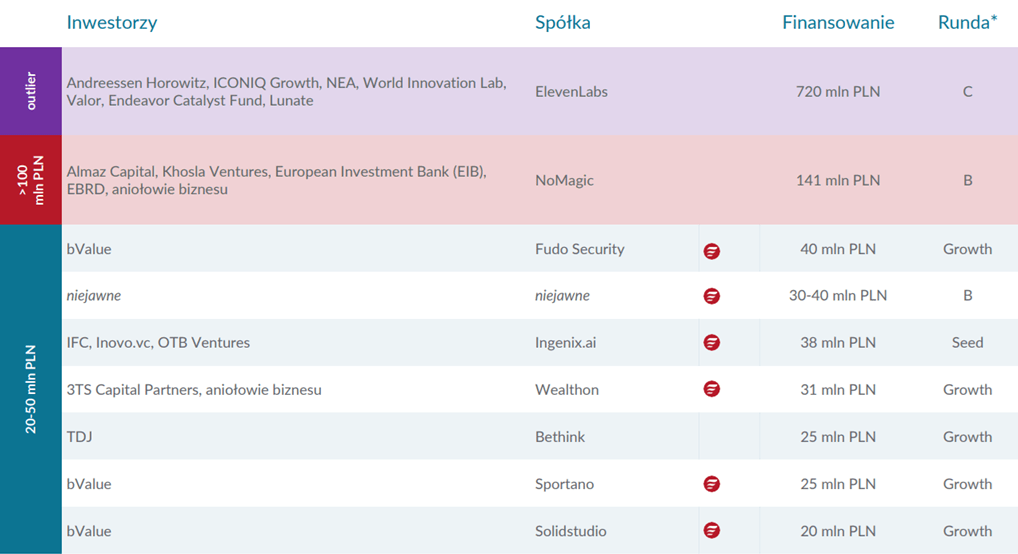This screenshot has width=1018, height=554.
Task: Click the 720 mln PLN financing value
Action: (838, 92)
